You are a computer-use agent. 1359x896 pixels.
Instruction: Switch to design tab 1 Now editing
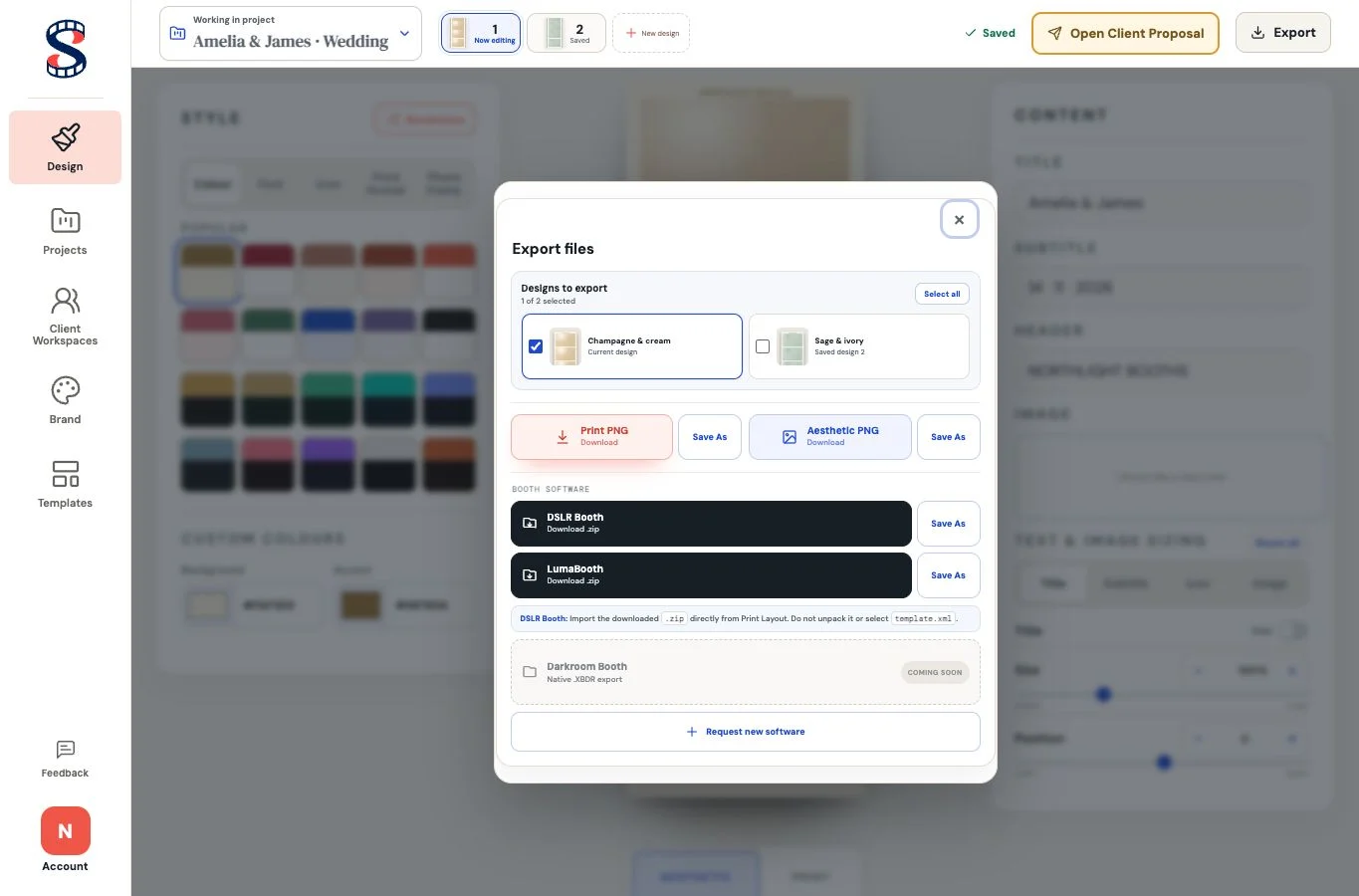tap(481, 33)
